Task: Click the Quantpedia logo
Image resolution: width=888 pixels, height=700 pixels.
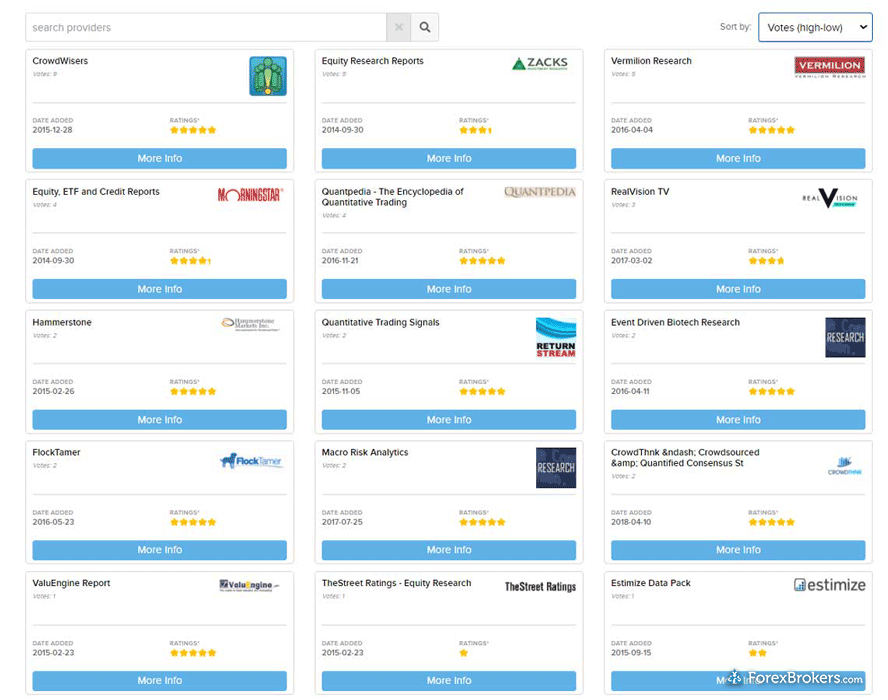Action: click(x=540, y=192)
